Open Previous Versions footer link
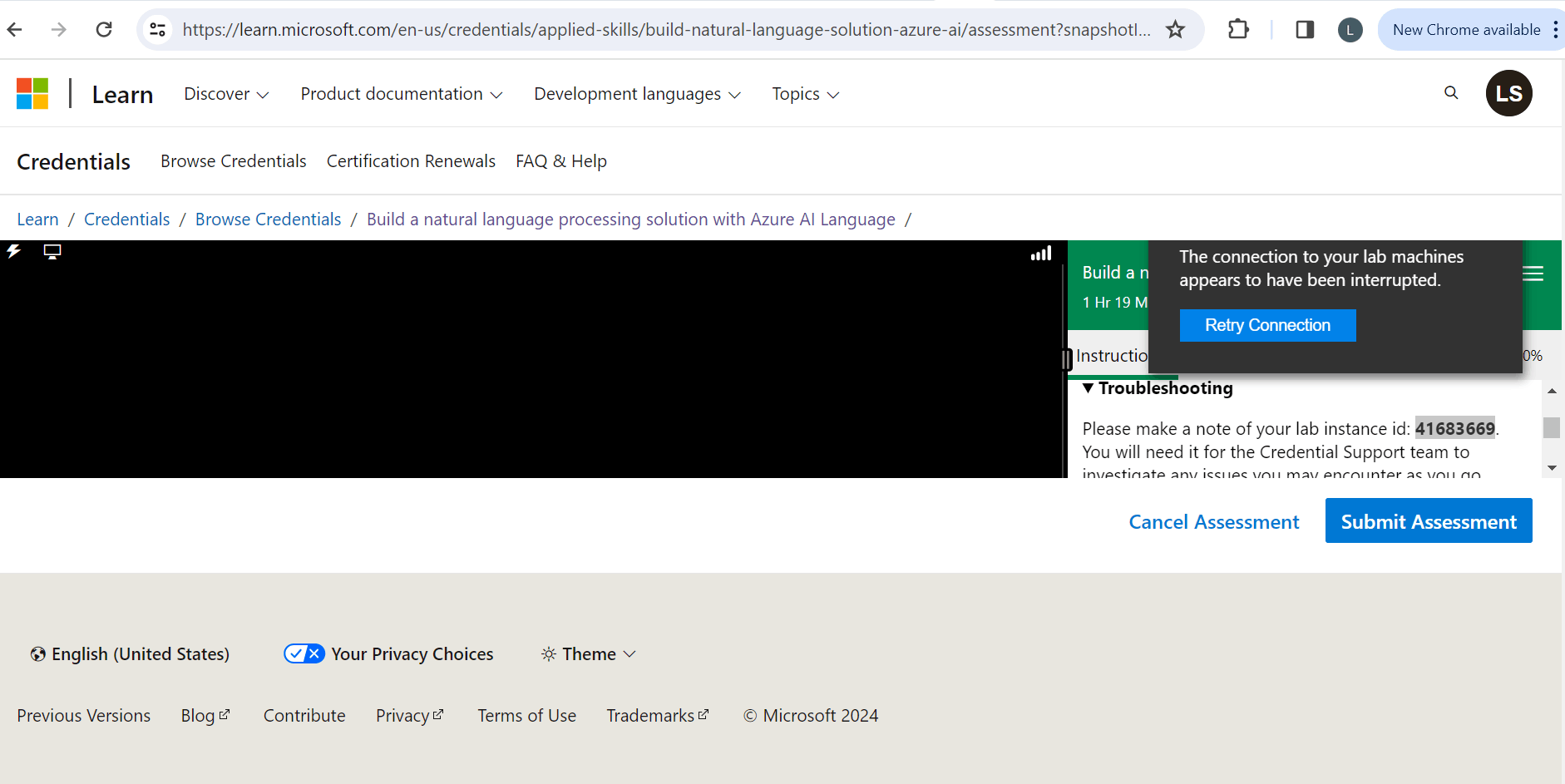The width and height of the screenshot is (1565, 784). tap(84, 716)
